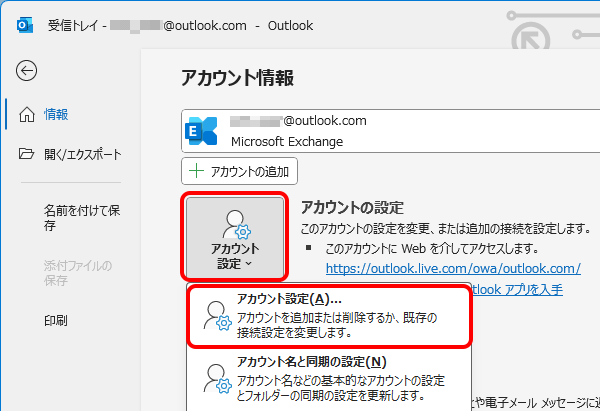Click the folder icon for 開く/エクスポート
This screenshot has height=411, width=600.
coord(27,154)
